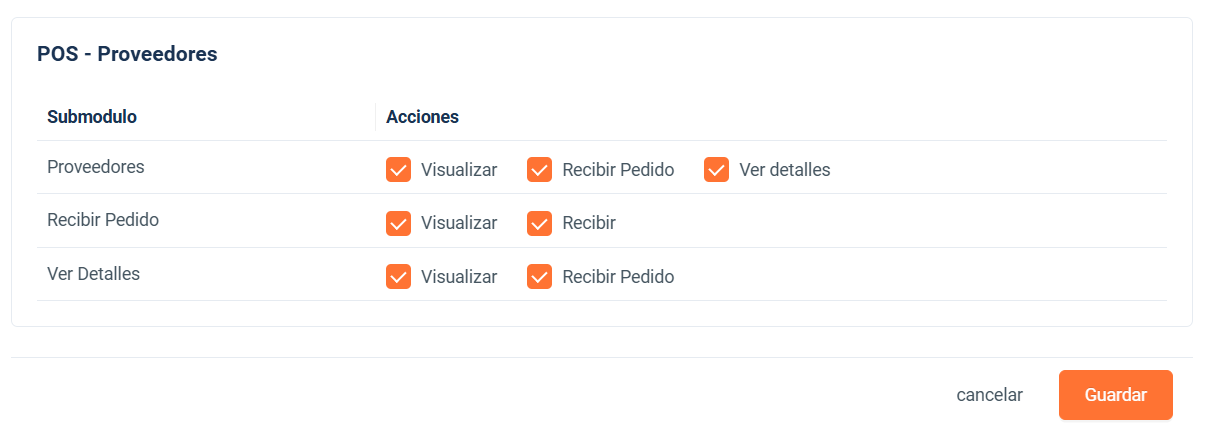Viewport: 1206px width, 448px height.
Task: Click the Submodulo column header
Action: [92, 117]
